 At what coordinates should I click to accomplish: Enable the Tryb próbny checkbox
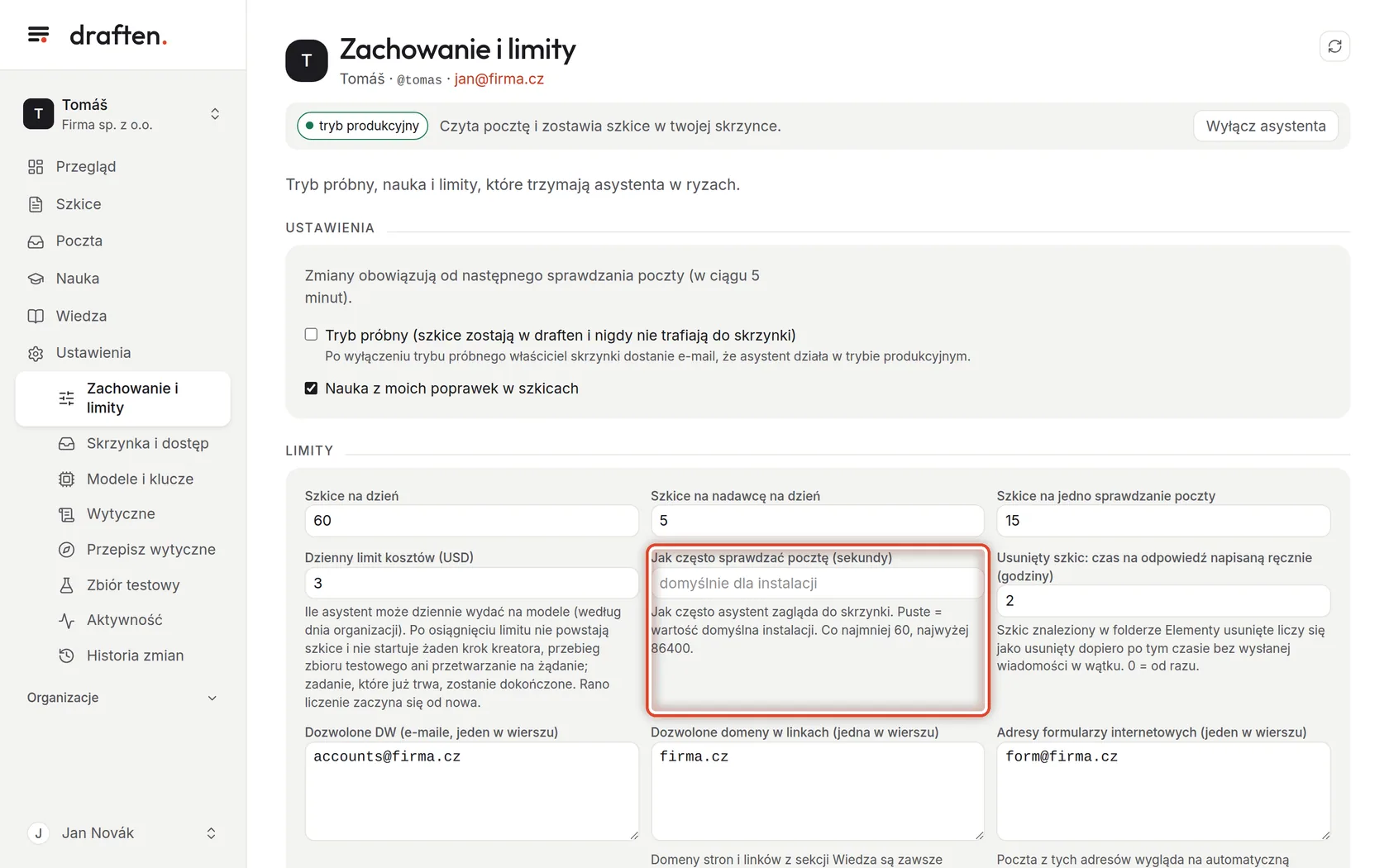pos(311,335)
